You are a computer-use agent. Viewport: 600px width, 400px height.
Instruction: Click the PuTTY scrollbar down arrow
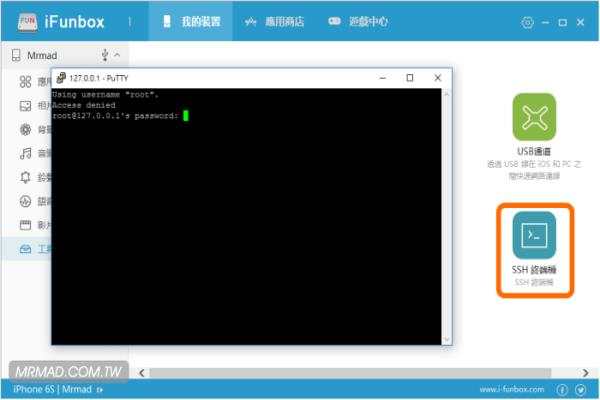[x=446, y=340]
